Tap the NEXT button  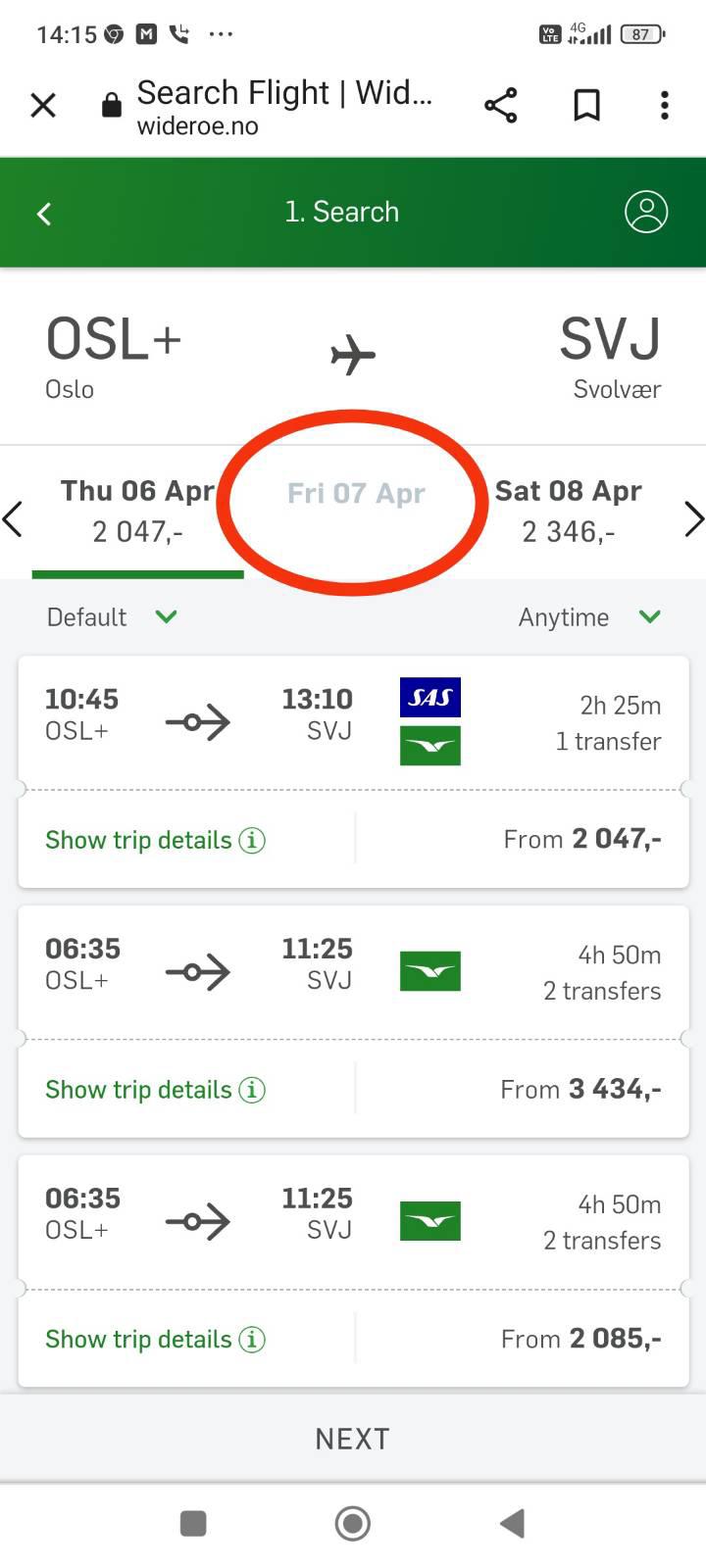click(x=353, y=1439)
